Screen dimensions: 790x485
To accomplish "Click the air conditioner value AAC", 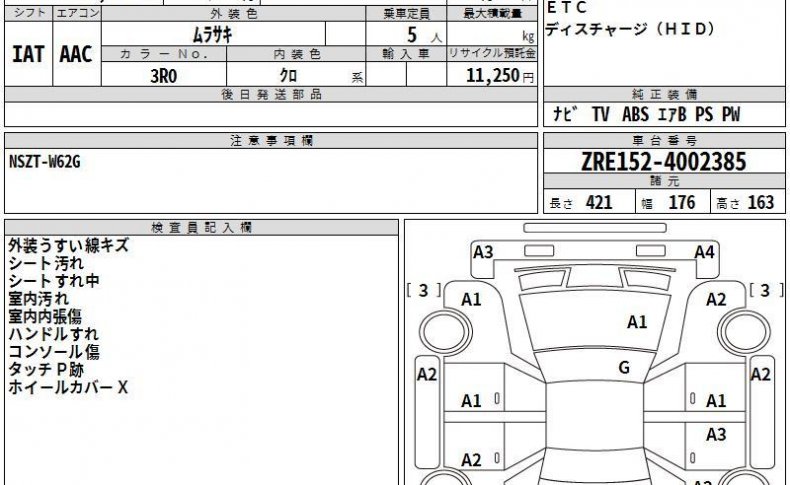I will pos(76,54).
